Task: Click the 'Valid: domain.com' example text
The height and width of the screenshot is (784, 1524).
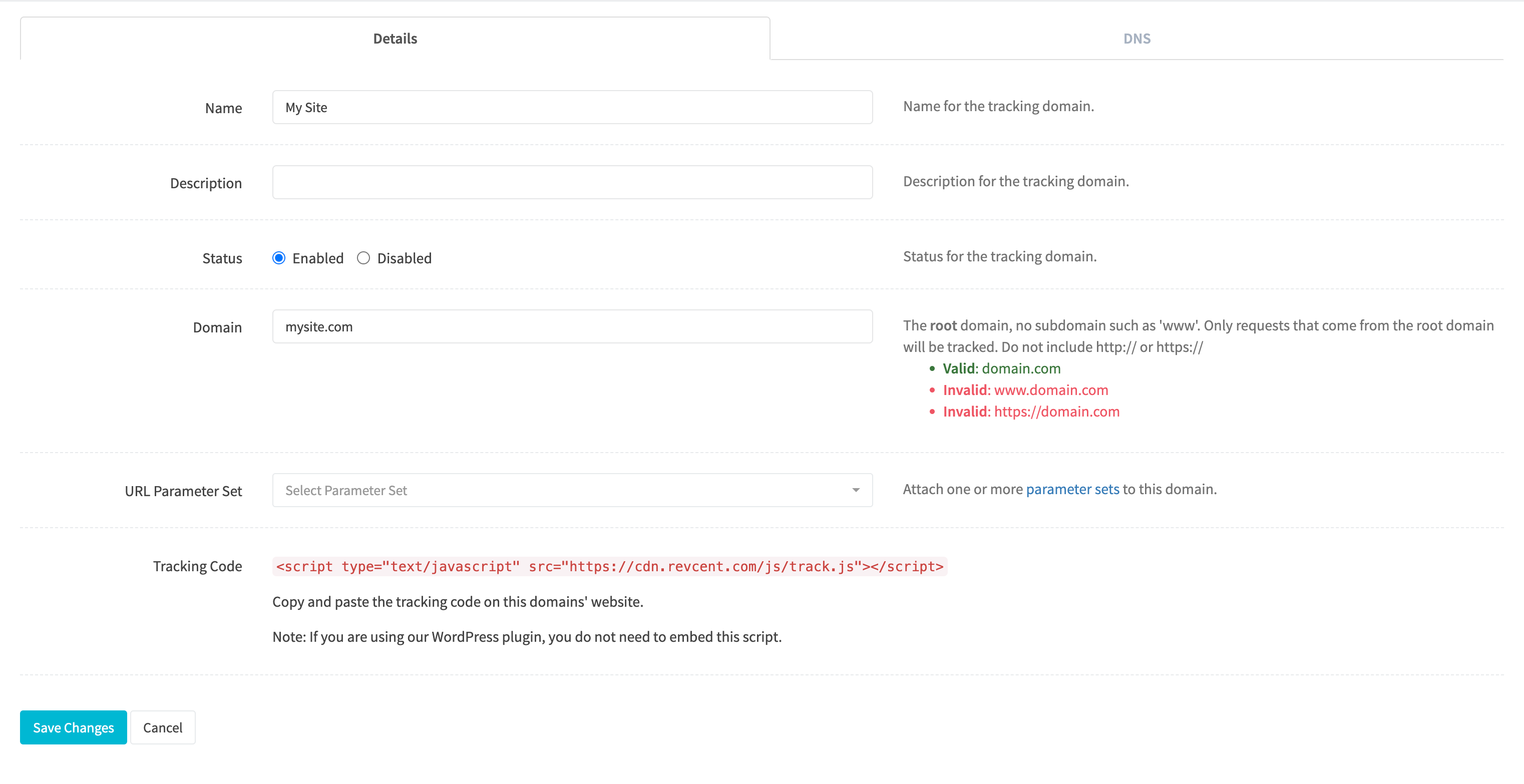Action: tap(1001, 368)
